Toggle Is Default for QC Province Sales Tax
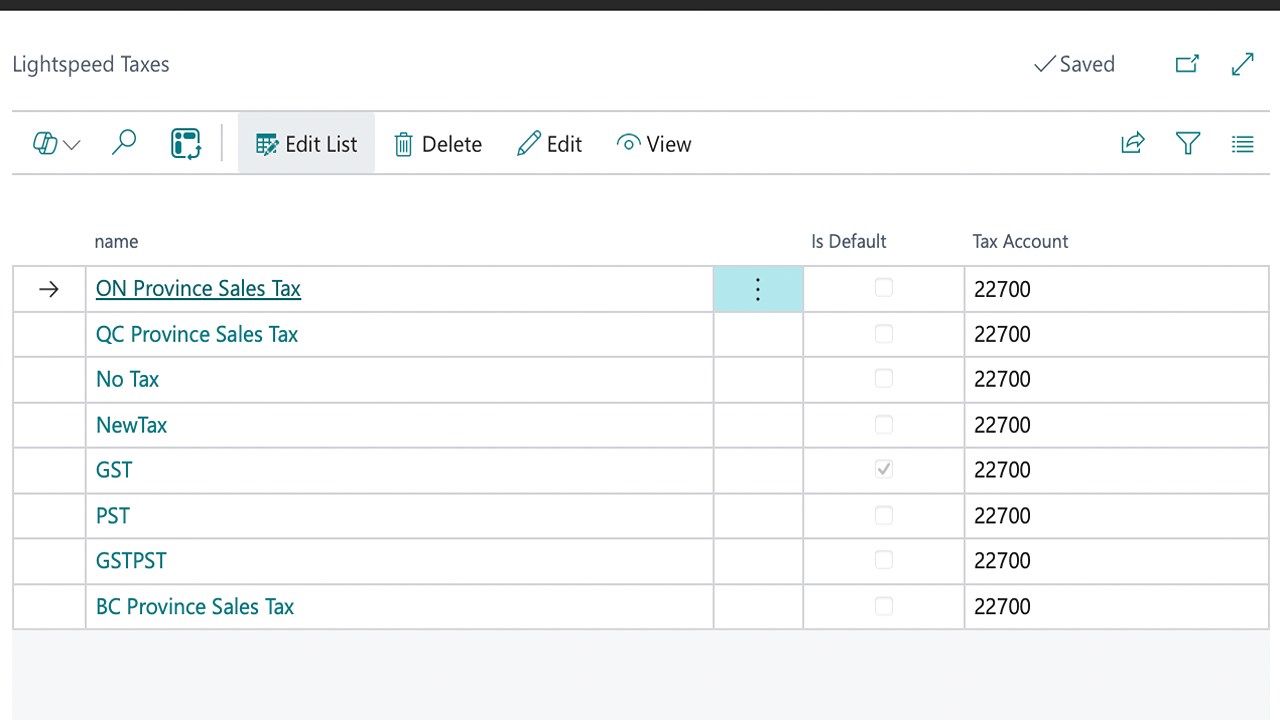 (883, 334)
